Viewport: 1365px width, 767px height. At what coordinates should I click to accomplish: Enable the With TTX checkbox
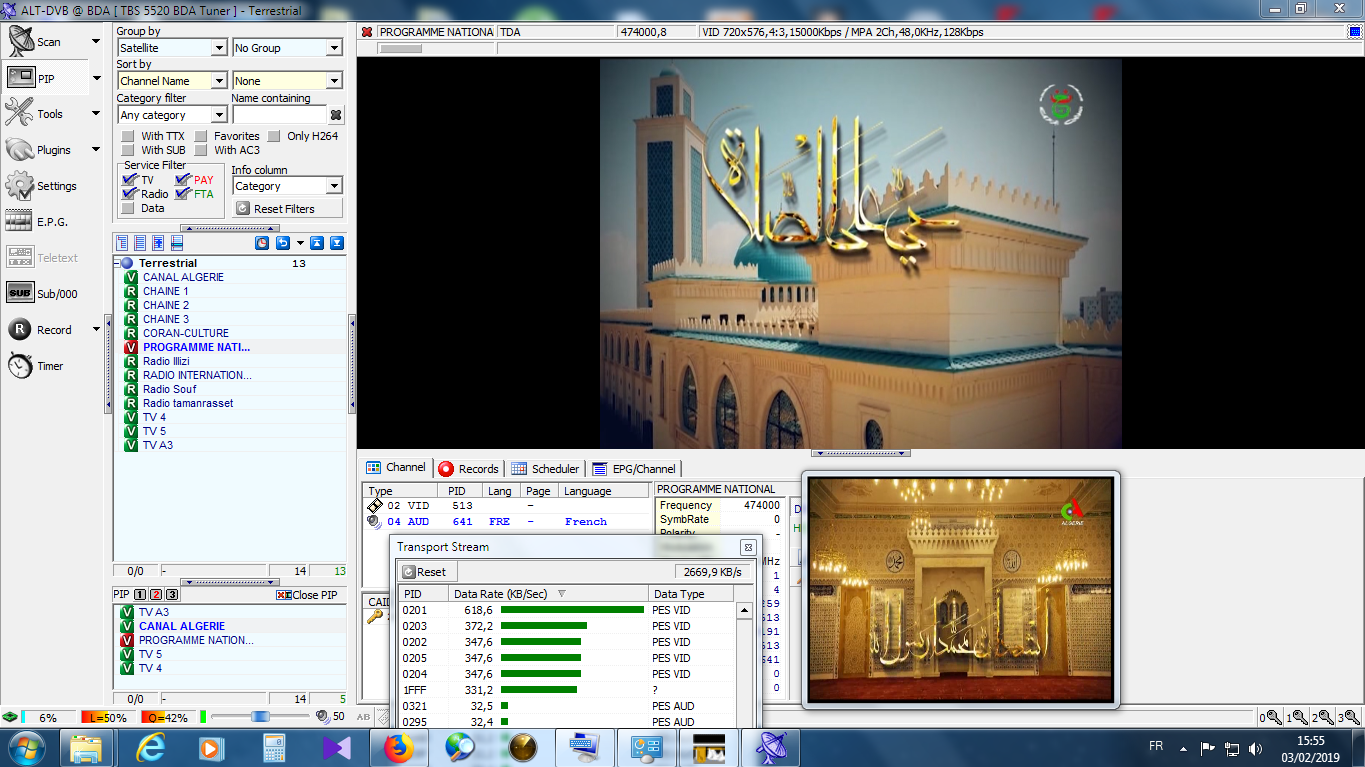(128, 136)
